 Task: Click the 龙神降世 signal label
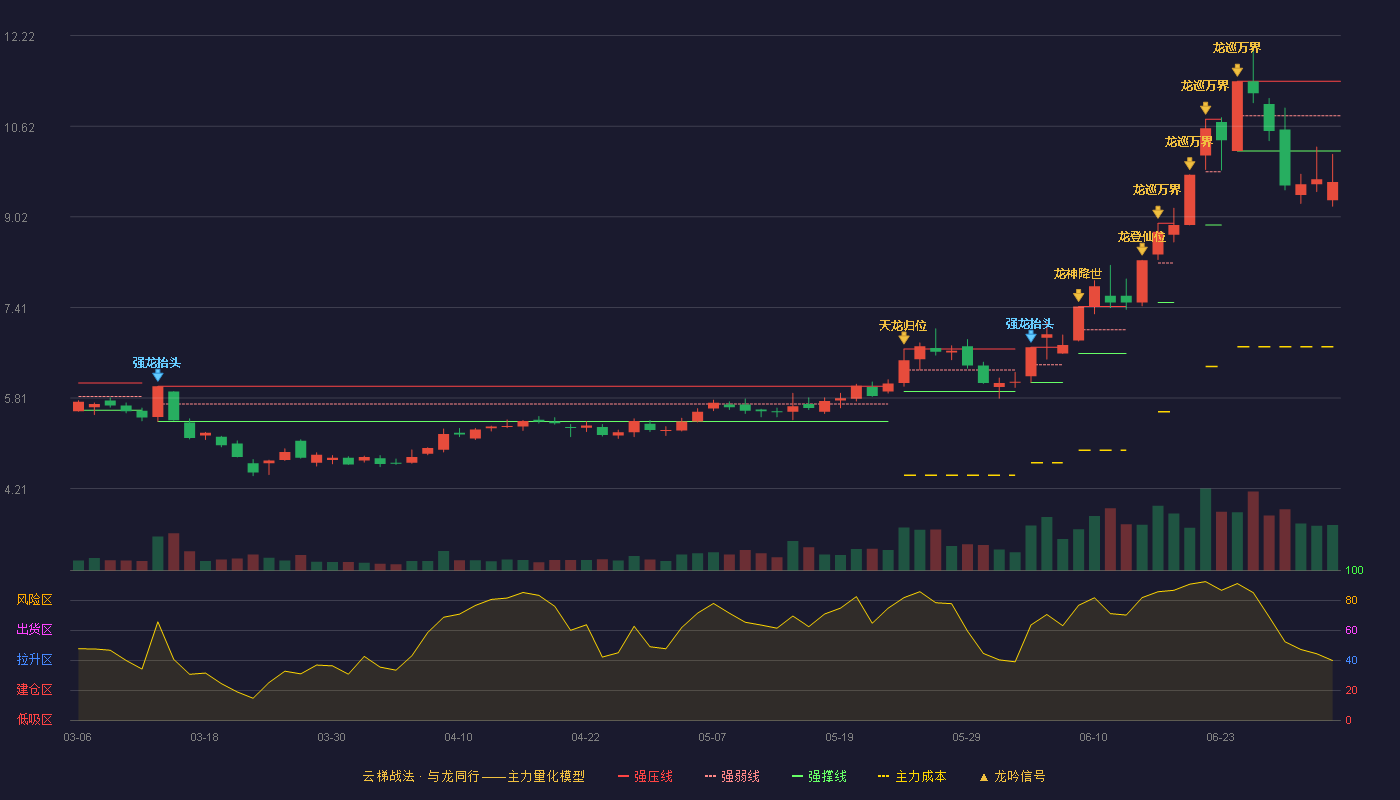pyautogui.click(x=1078, y=273)
